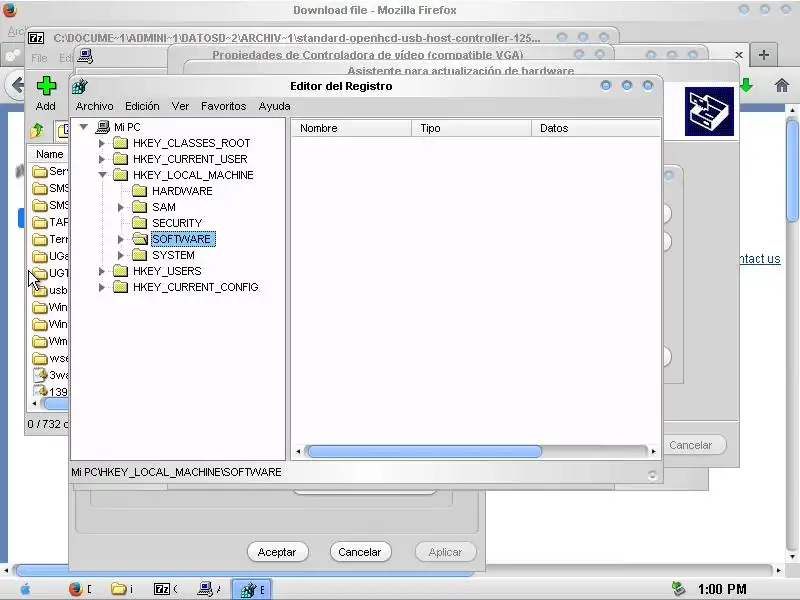The height and width of the screenshot is (600, 800).
Task: Sort by the Datos column header
Action: tap(596, 128)
